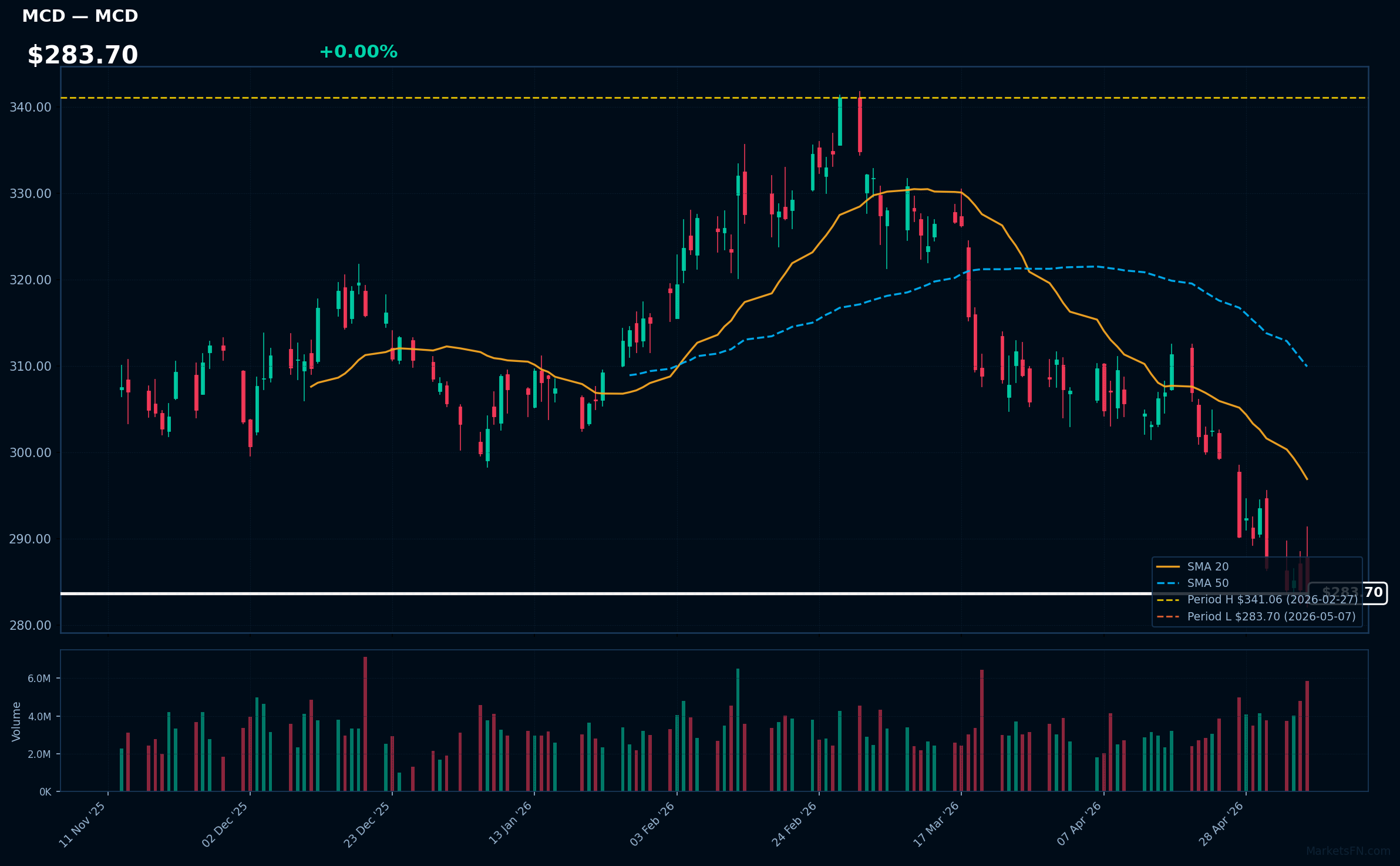Click the 320.00 price axis label
The image size is (1400, 866).
31,280
